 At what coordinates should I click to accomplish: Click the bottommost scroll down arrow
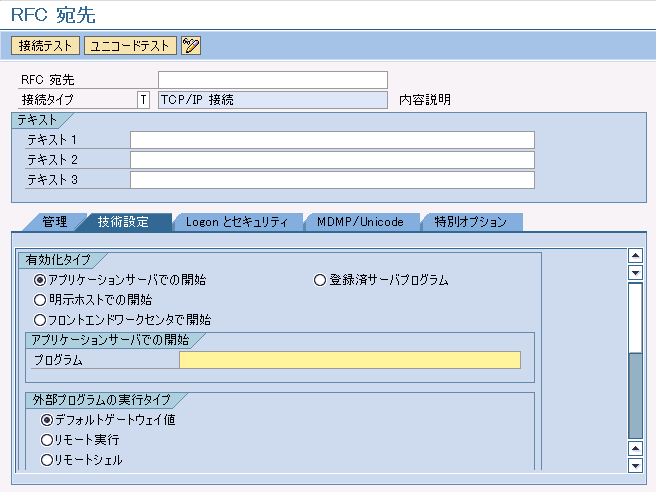[633, 465]
